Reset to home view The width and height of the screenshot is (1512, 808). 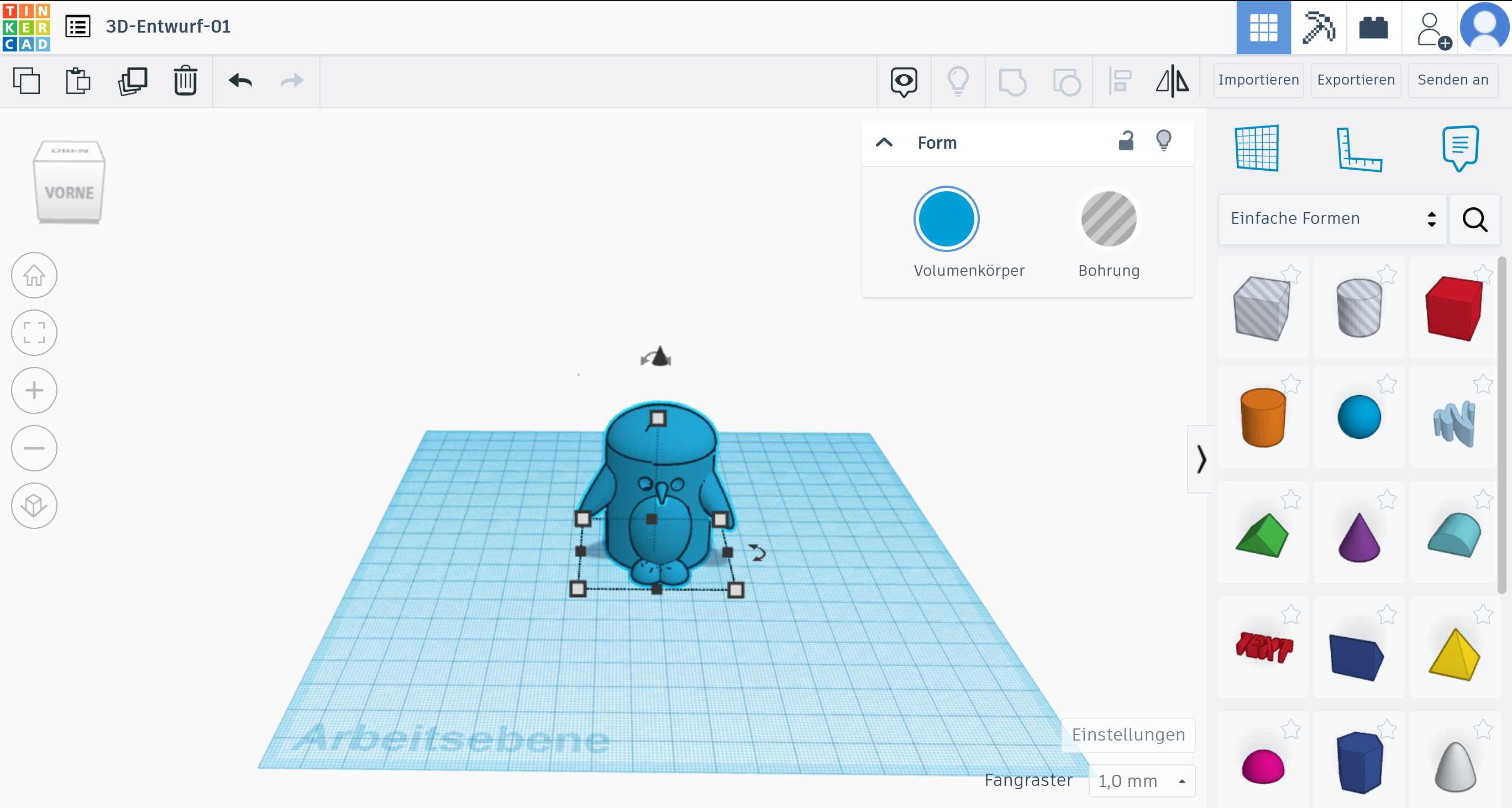point(34,275)
